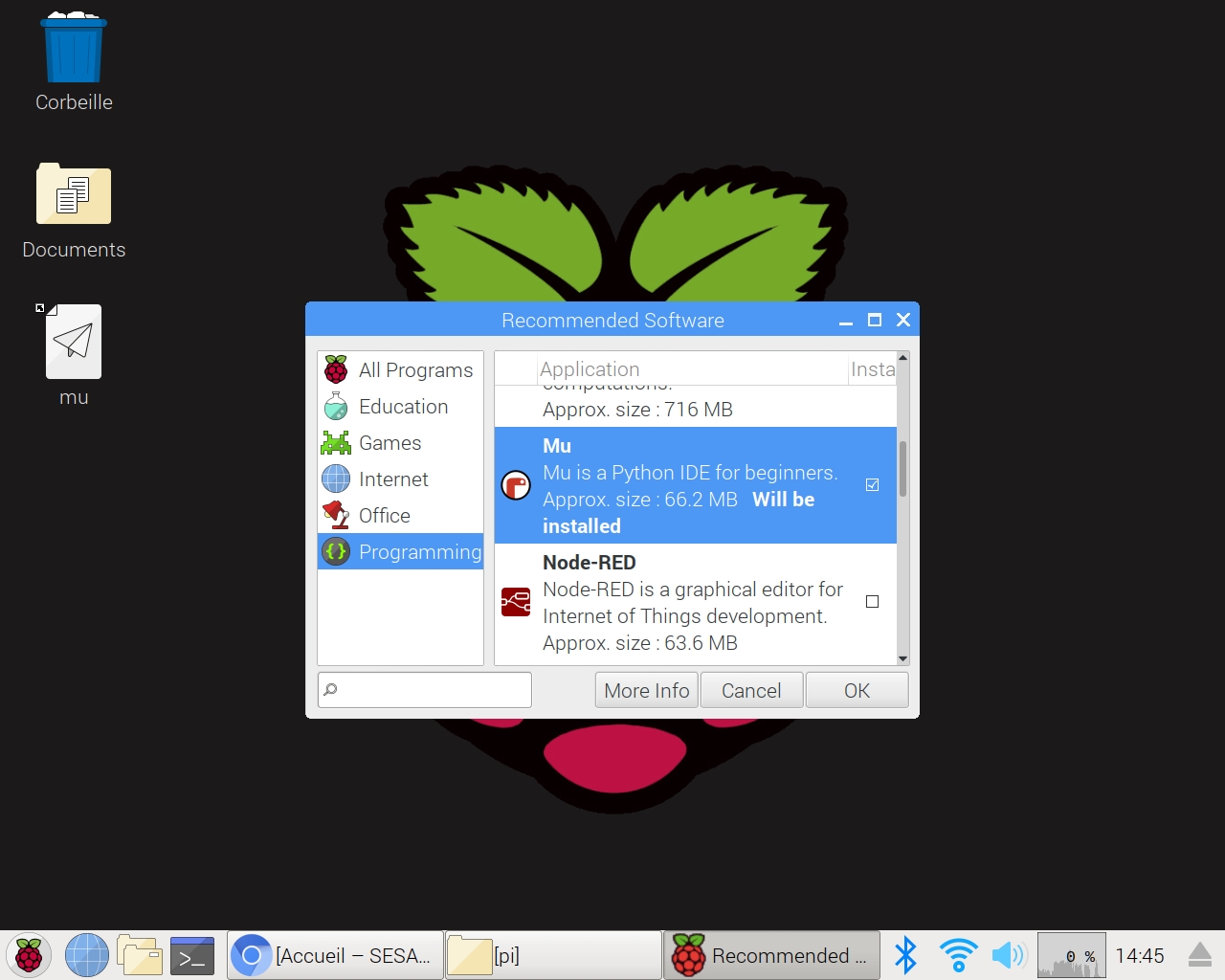Click the 'Approx. size : 716 MB' text

coord(637,410)
